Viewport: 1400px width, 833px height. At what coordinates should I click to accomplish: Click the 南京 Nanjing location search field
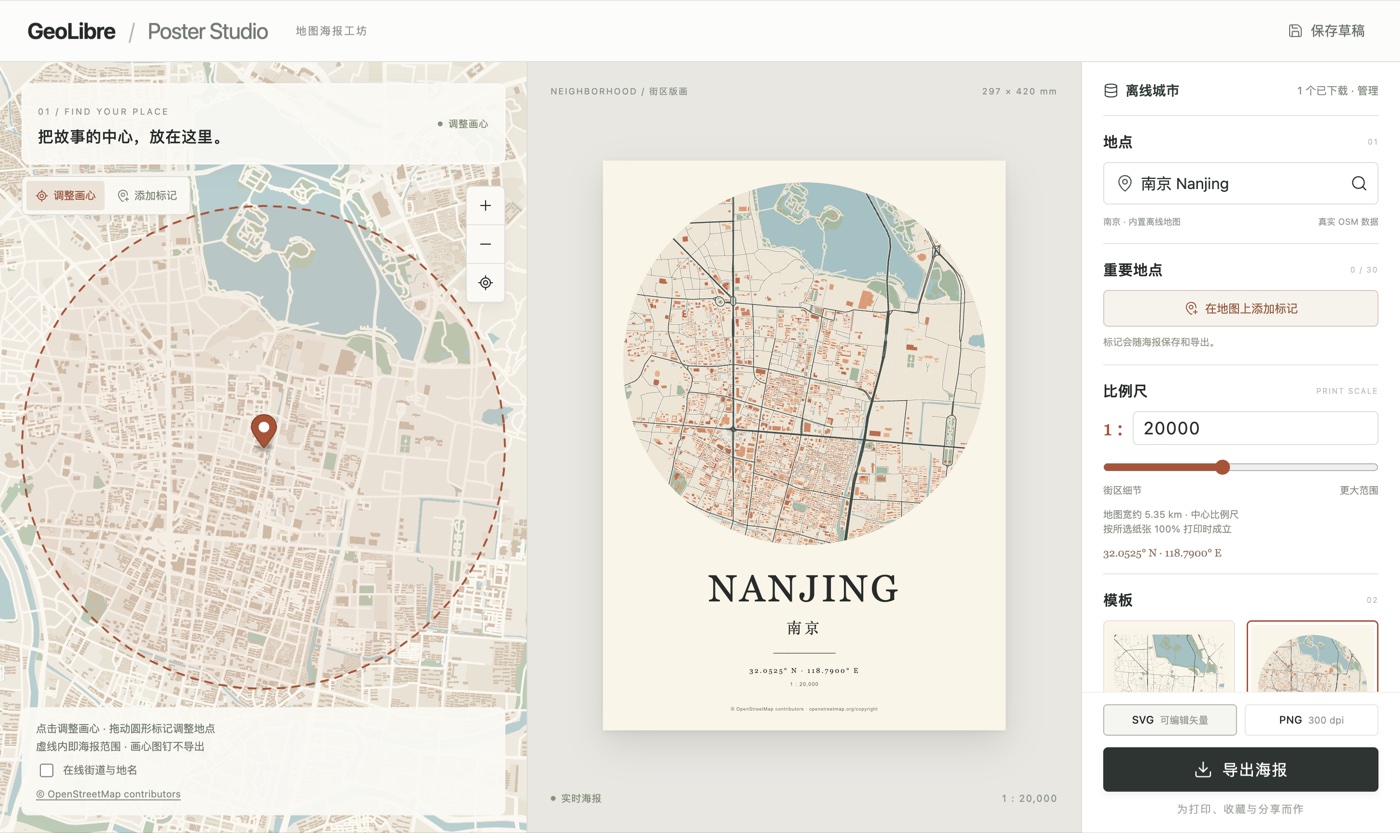coord(1241,183)
